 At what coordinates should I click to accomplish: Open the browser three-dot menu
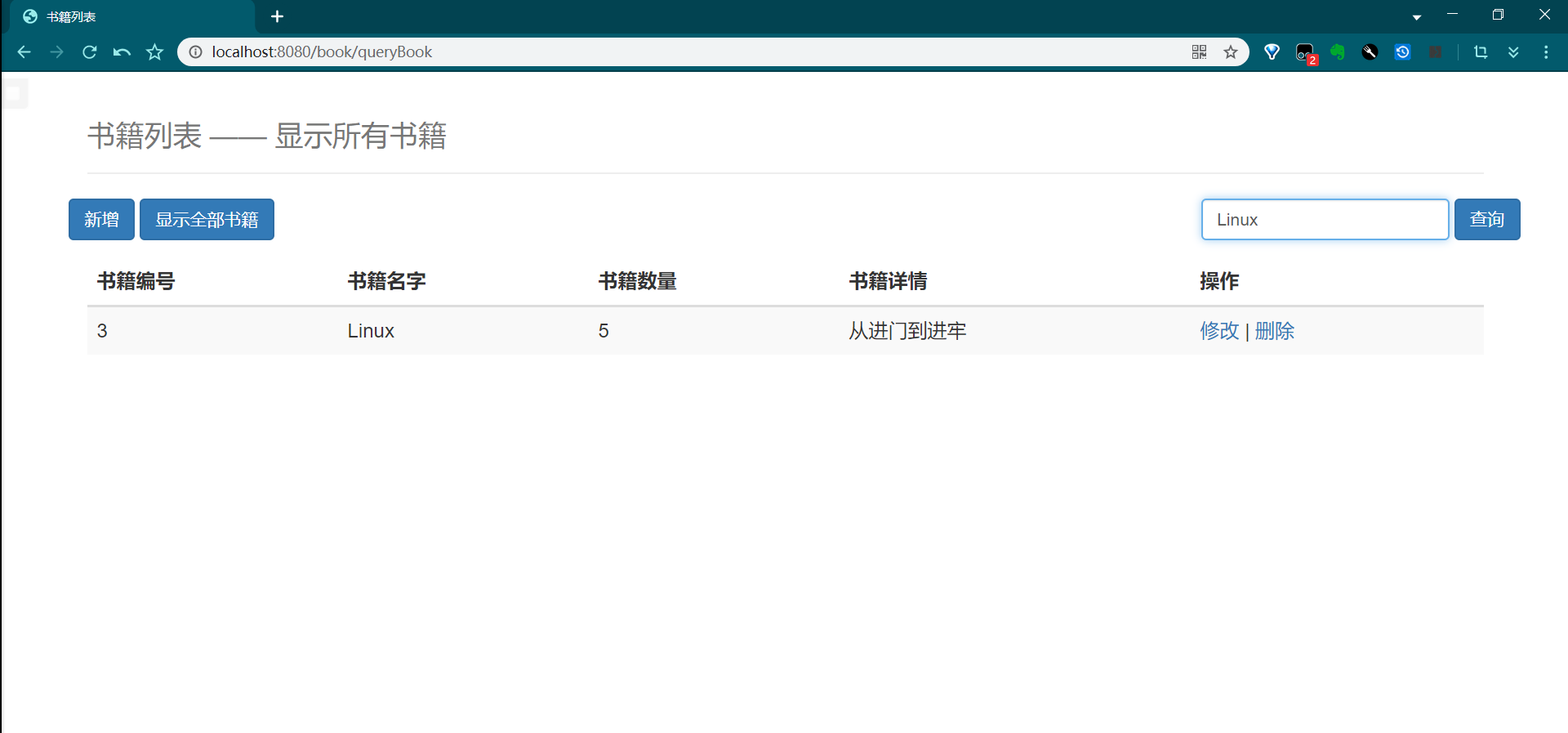click(1546, 52)
